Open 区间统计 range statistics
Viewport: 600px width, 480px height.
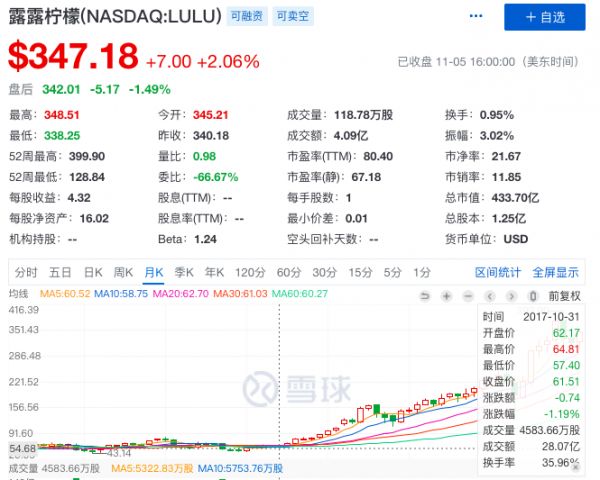pyautogui.click(x=497, y=272)
